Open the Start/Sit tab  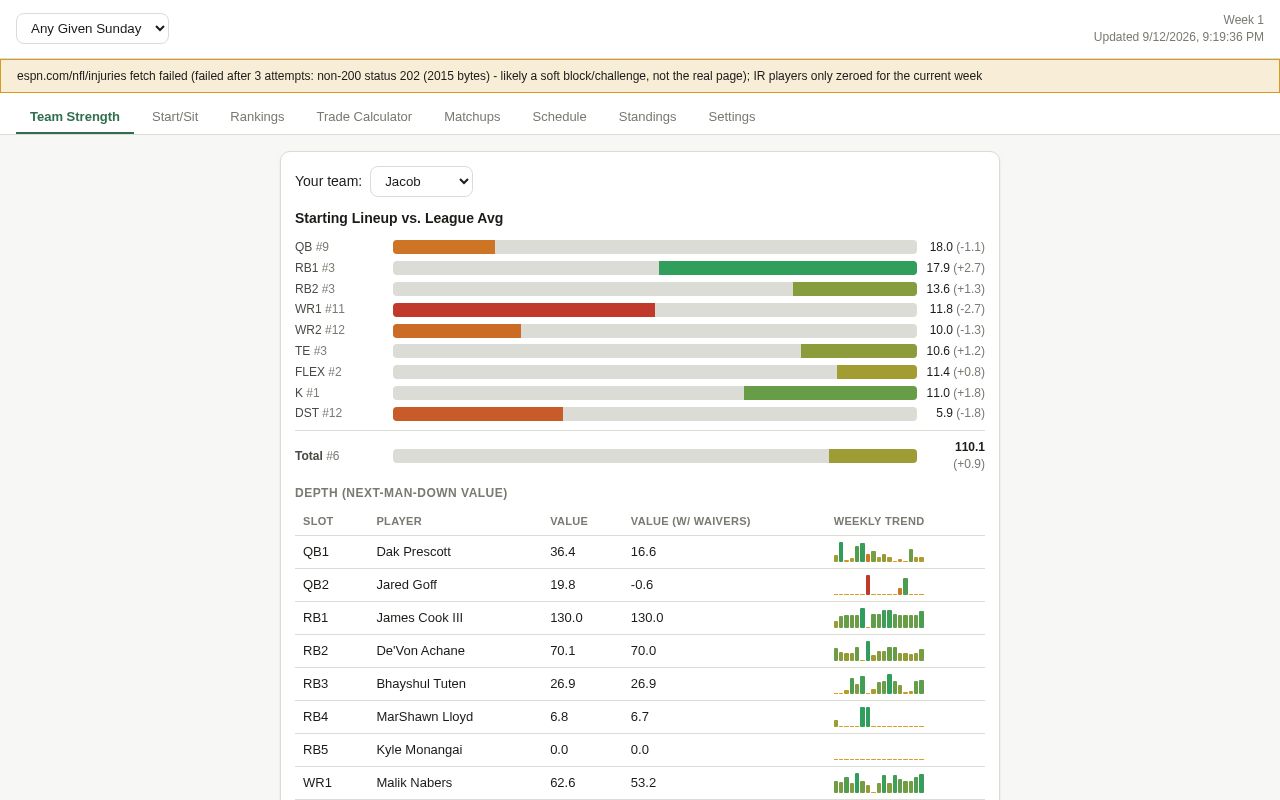click(x=175, y=116)
